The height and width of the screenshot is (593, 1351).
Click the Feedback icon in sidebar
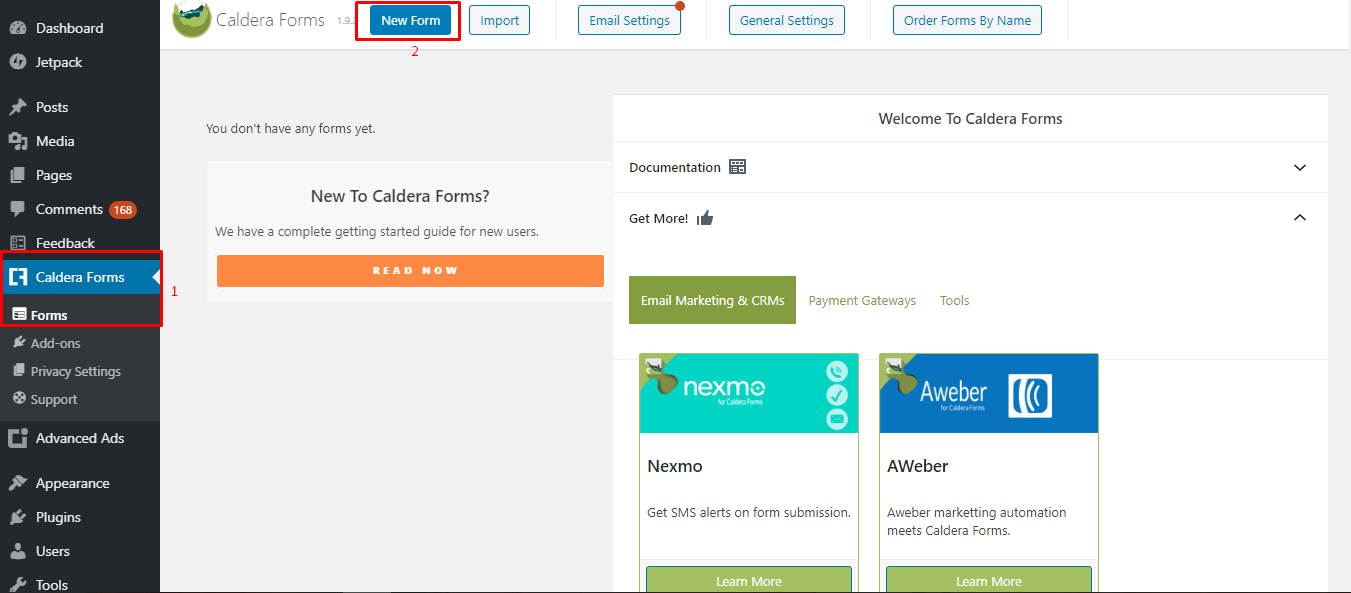click(18, 243)
